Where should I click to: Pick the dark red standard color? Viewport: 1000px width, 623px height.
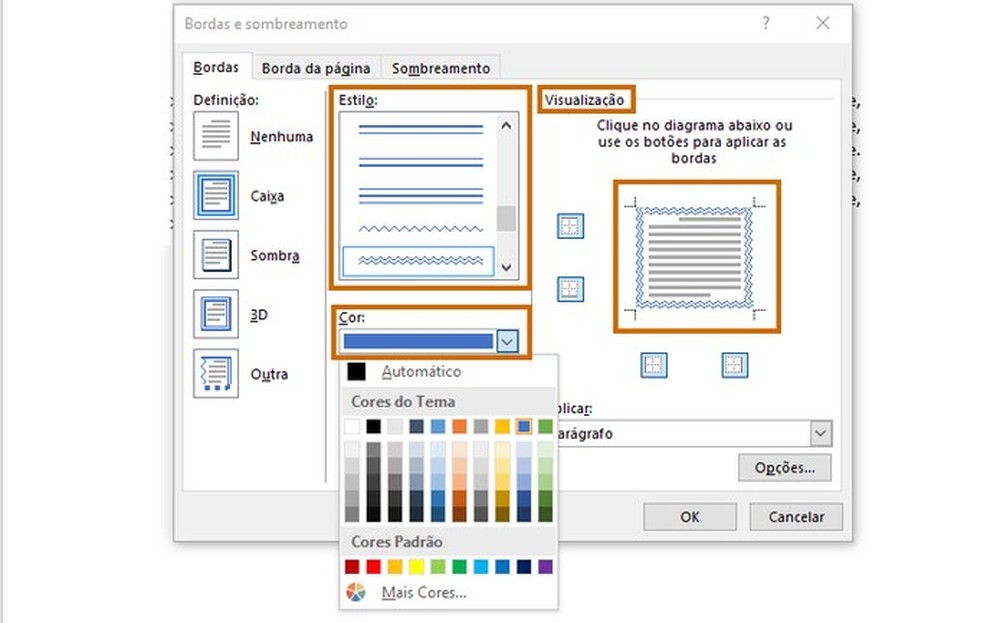coord(352,566)
